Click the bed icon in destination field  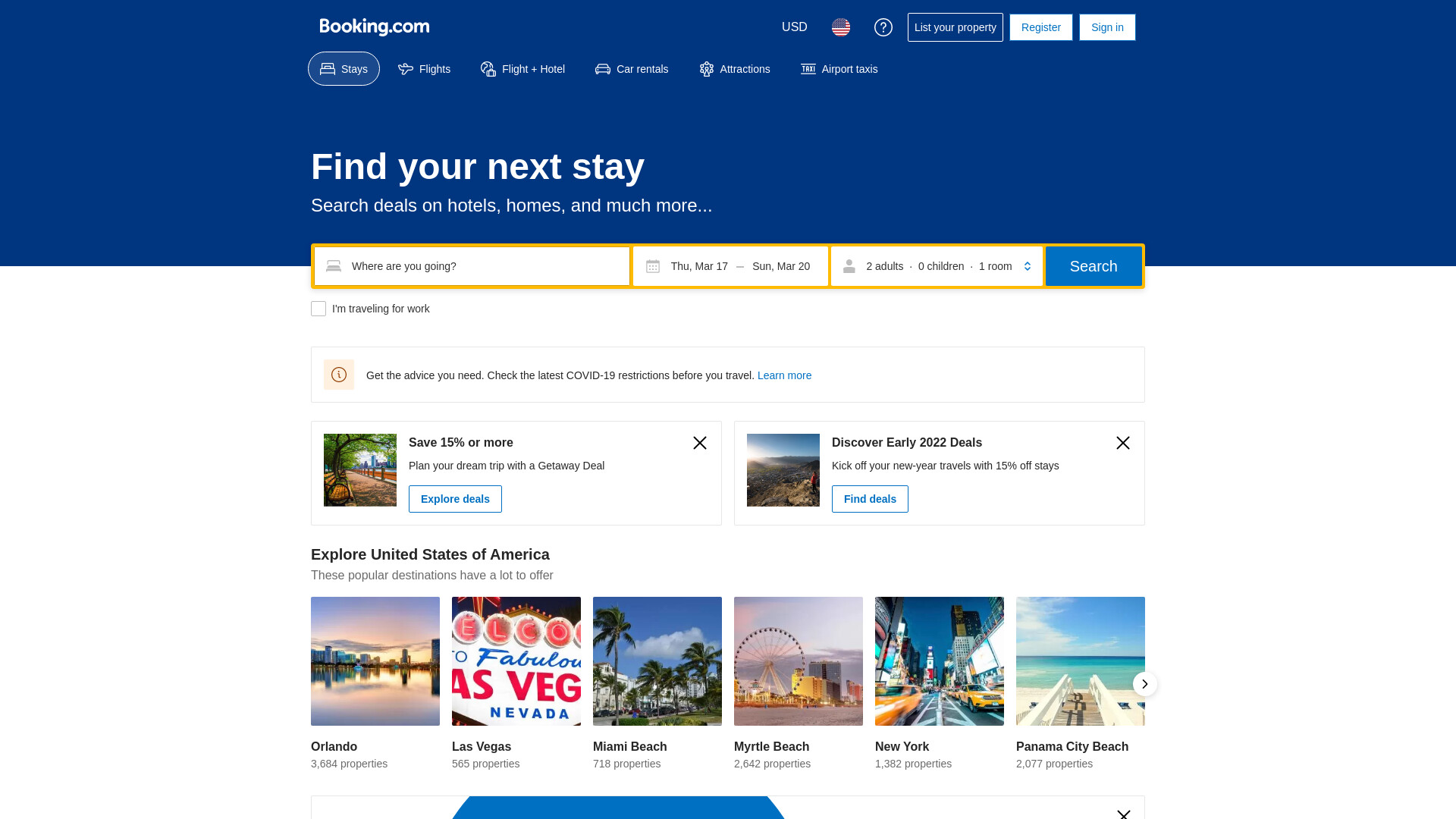pyautogui.click(x=334, y=266)
